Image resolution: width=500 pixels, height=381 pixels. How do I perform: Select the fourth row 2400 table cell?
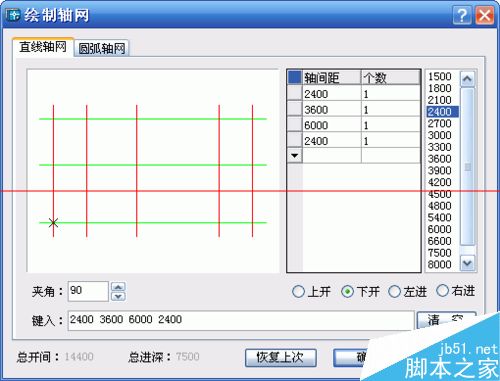[332, 141]
